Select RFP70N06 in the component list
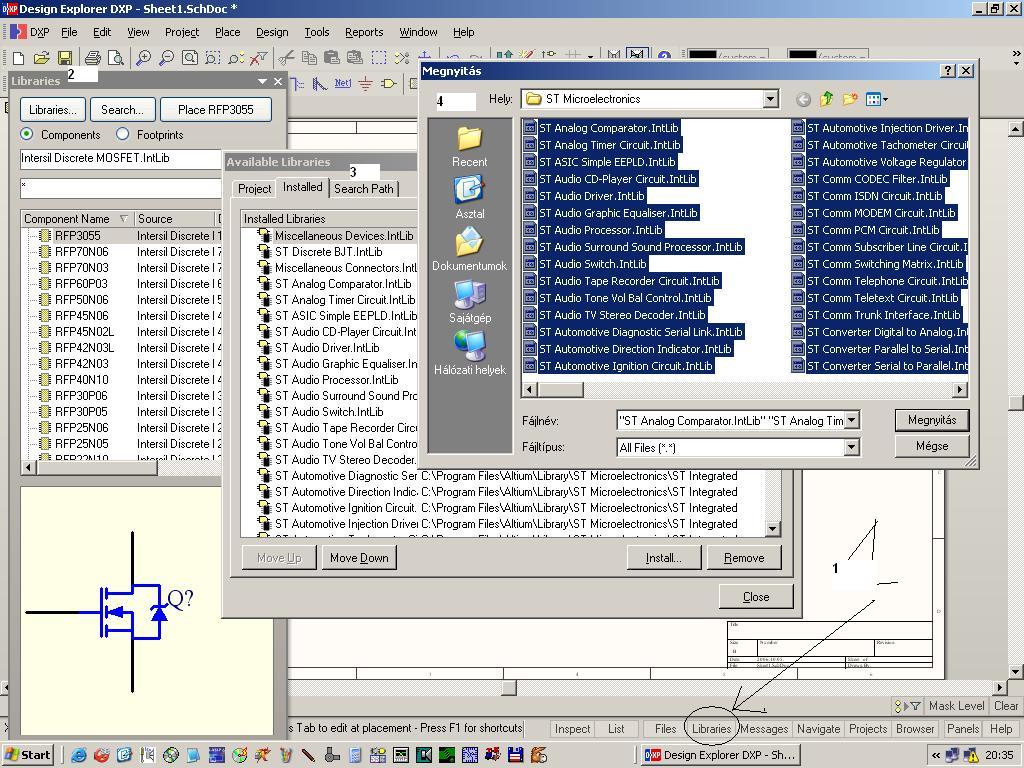1024x768 pixels. 82,251
